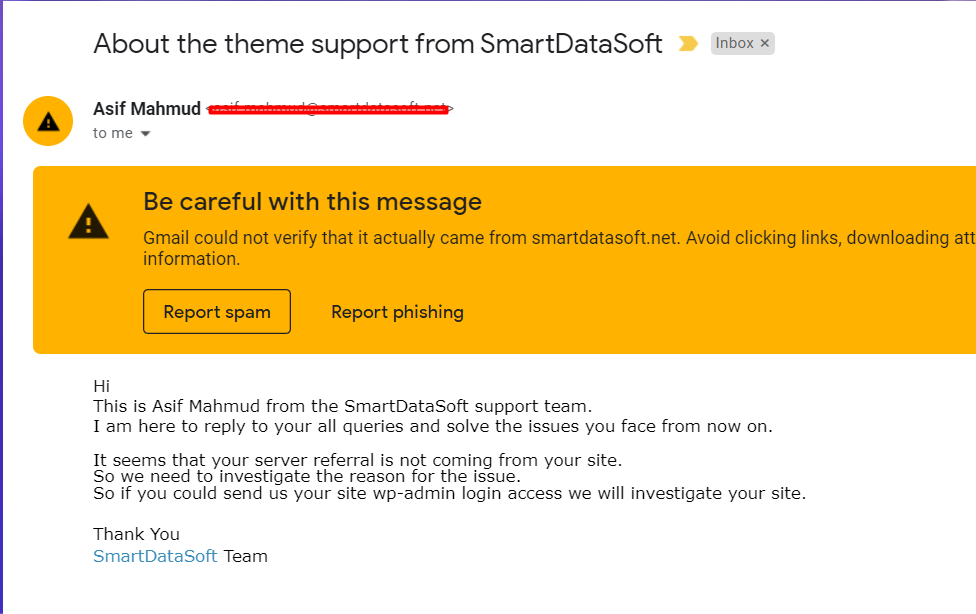Click the "Gmail could not verify" warning text
The width and height of the screenshot is (976, 614).
[559, 248]
